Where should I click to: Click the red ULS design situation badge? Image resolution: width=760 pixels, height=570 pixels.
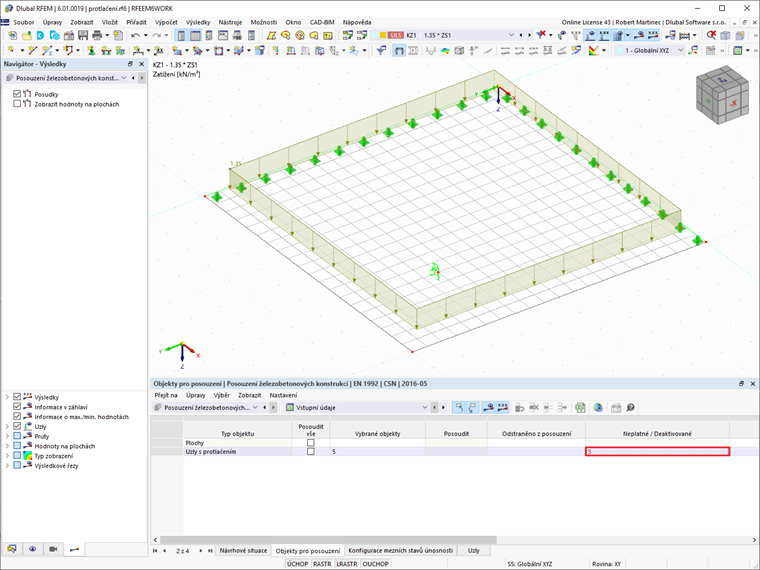click(396, 35)
